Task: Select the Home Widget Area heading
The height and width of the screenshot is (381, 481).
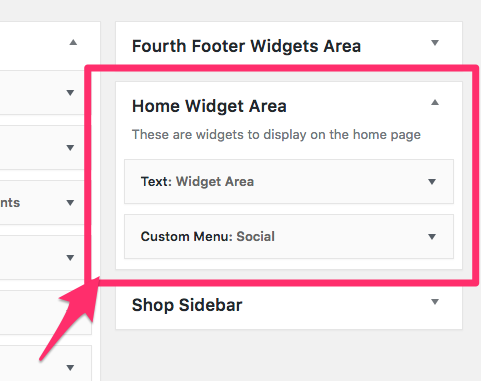Action: pyautogui.click(x=209, y=106)
